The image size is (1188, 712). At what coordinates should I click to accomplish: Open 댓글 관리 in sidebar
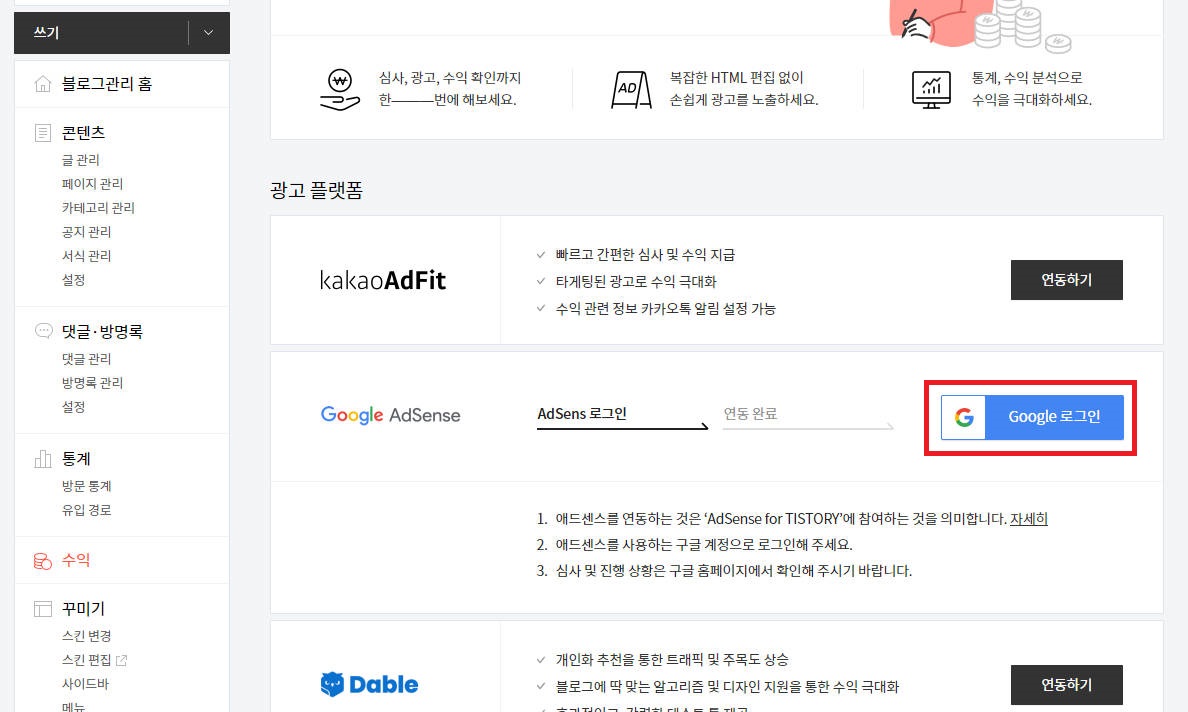86,359
